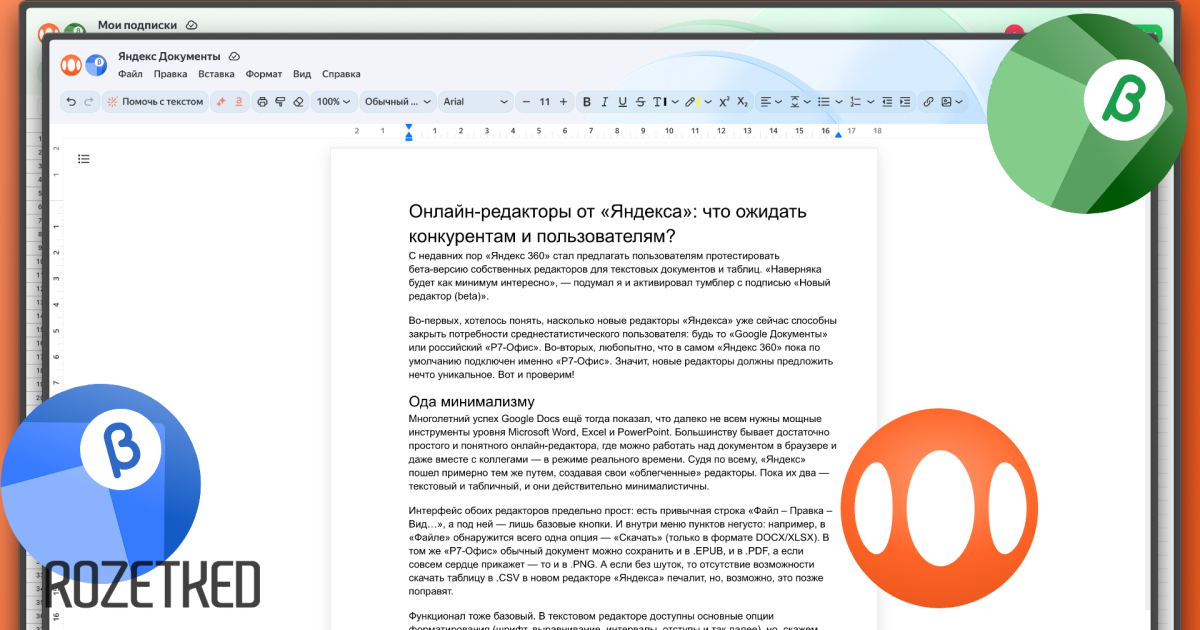Open the Arial font dropdown
The image size is (1200, 630).
click(x=475, y=101)
